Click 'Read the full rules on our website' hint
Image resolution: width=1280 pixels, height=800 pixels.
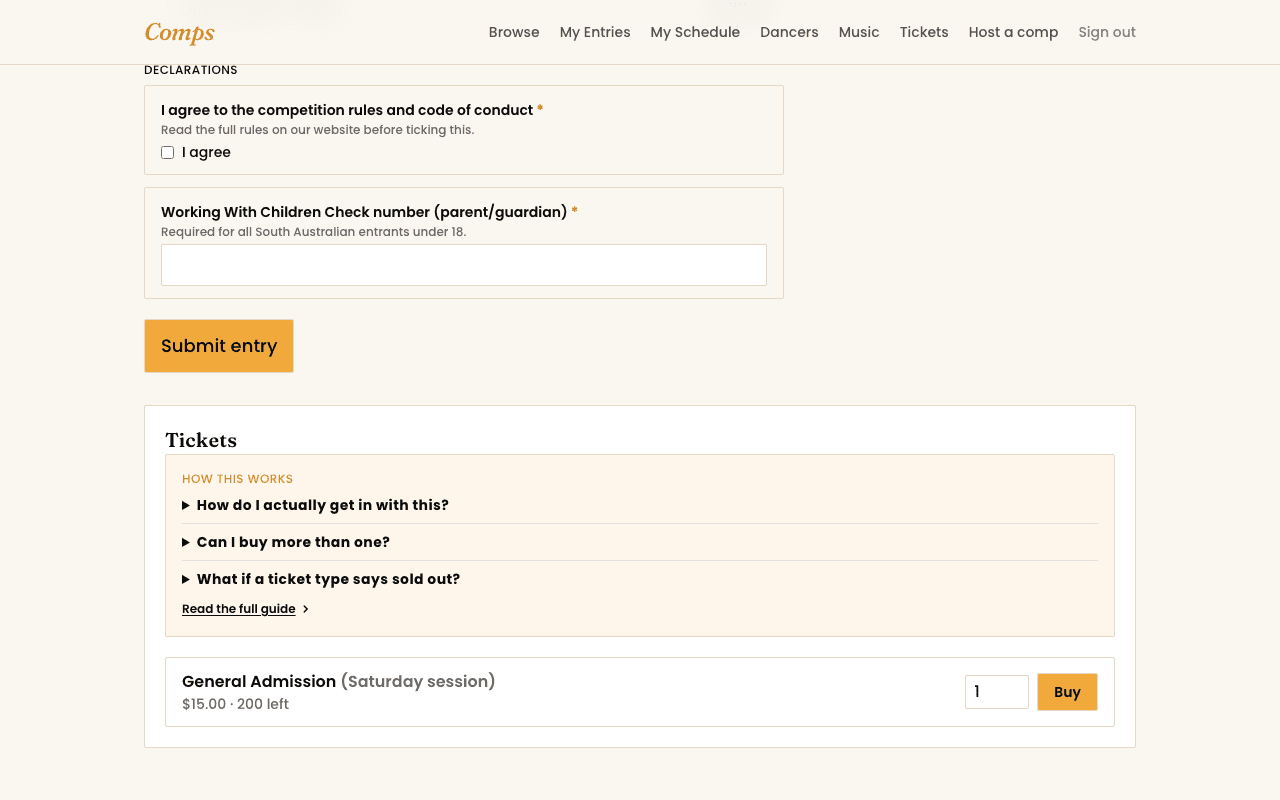317,130
